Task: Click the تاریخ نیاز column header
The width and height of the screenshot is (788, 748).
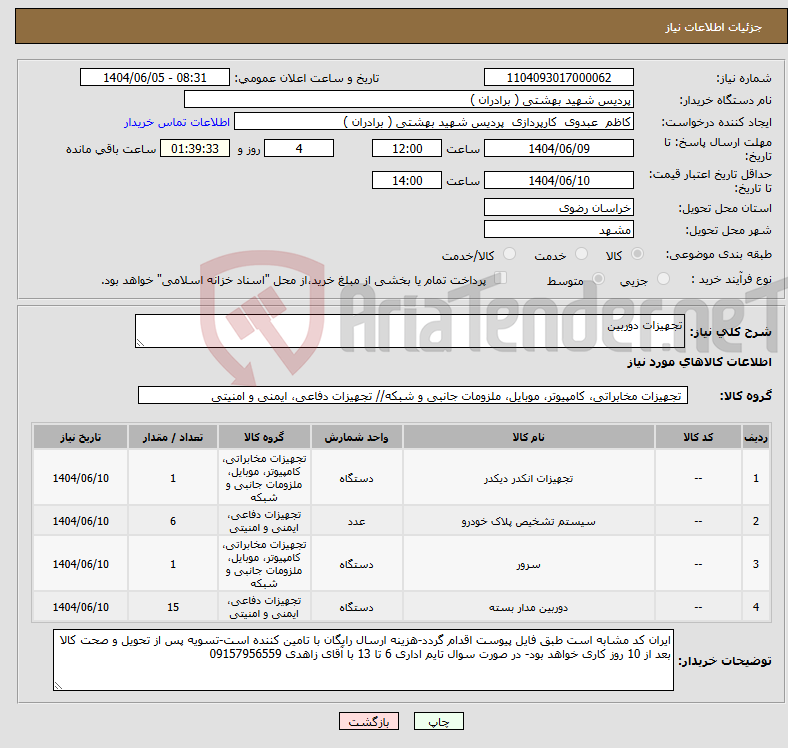Action: tap(80, 437)
